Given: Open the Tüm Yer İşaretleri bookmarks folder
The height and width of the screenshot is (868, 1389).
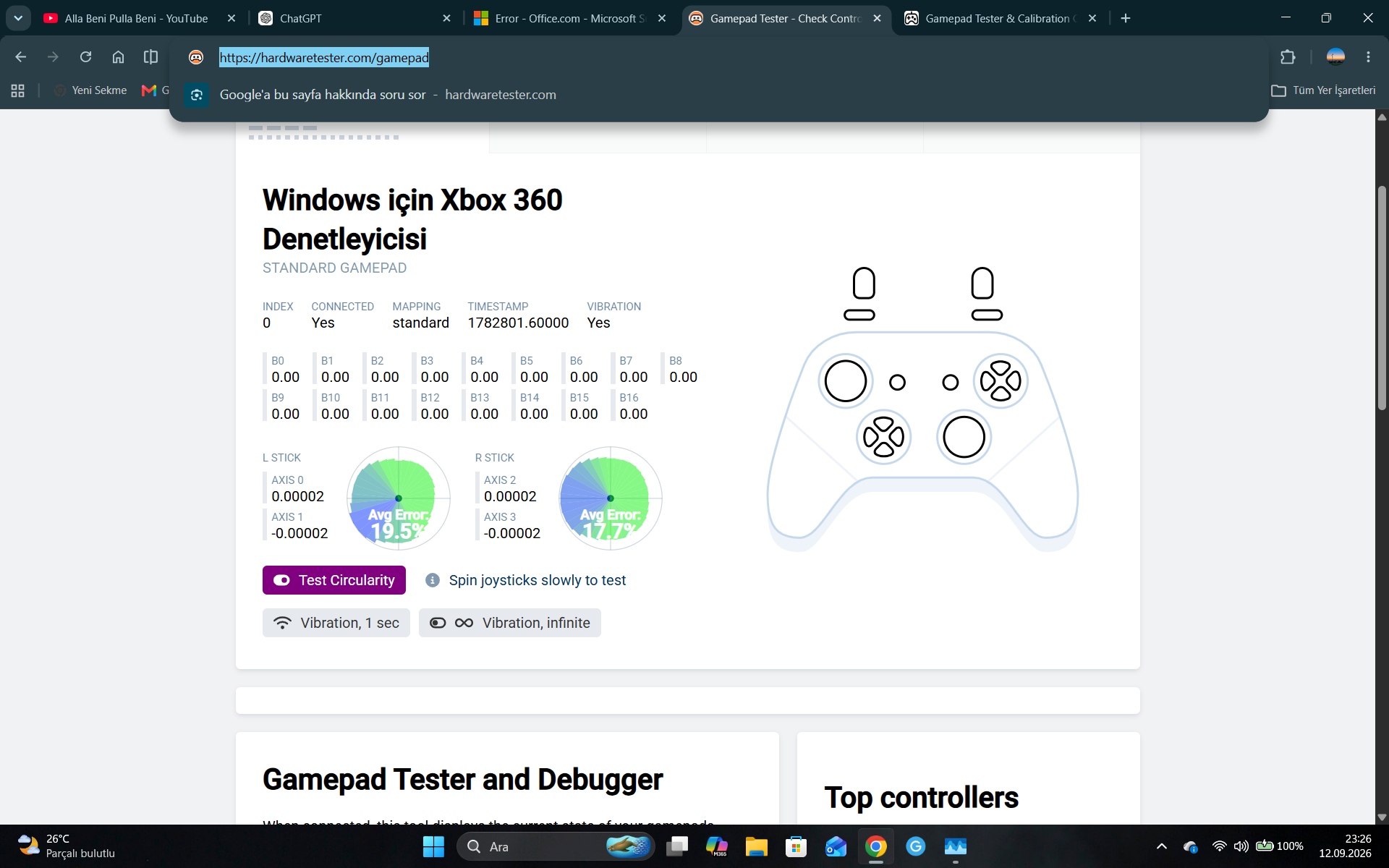Looking at the screenshot, I should click(x=1324, y=90).
